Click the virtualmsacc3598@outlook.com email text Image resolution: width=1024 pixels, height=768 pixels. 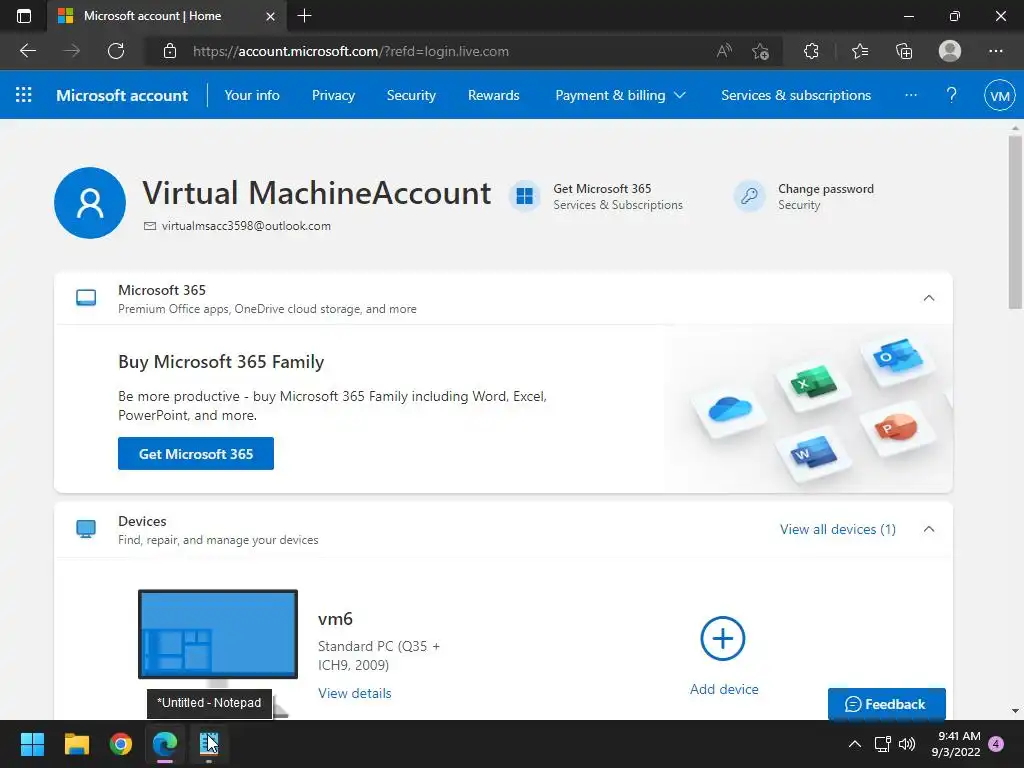pyautogui.click(x=246, y=226)
